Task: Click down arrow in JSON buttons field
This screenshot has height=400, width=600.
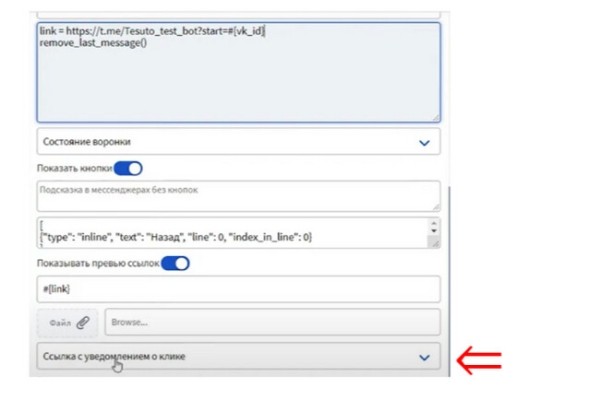Action: [434, 240]
